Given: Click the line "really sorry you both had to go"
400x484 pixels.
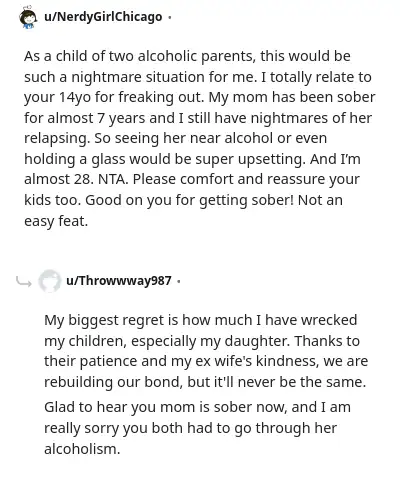Looking at the screenshot, I should click(x=190, y=428).
